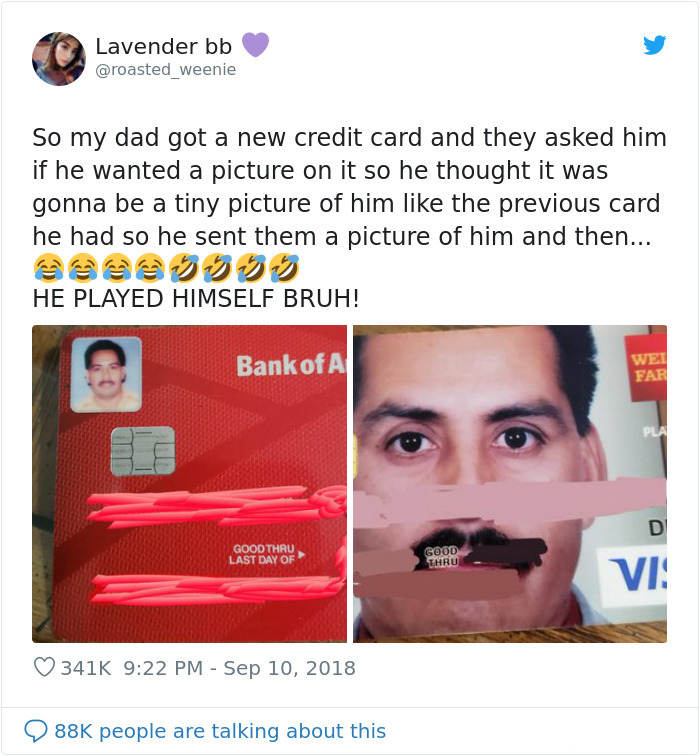This screenshot has width=700, height=756.
Task: Open 88K people are talking about this
Action: click(x=220, y=731)
